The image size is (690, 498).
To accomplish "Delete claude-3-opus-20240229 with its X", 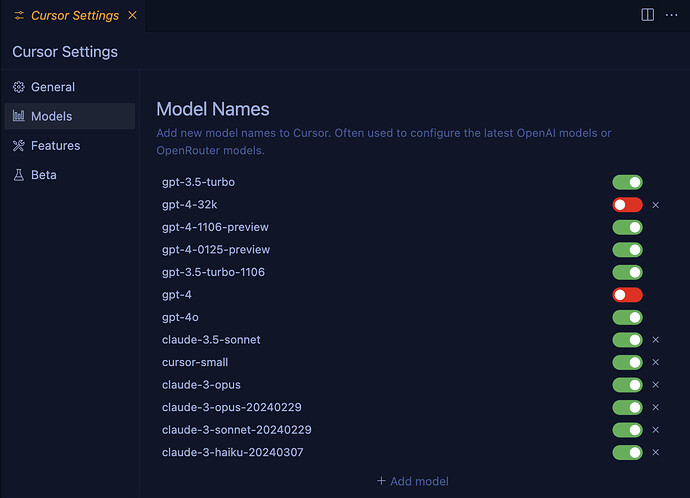I will point(656,407).
